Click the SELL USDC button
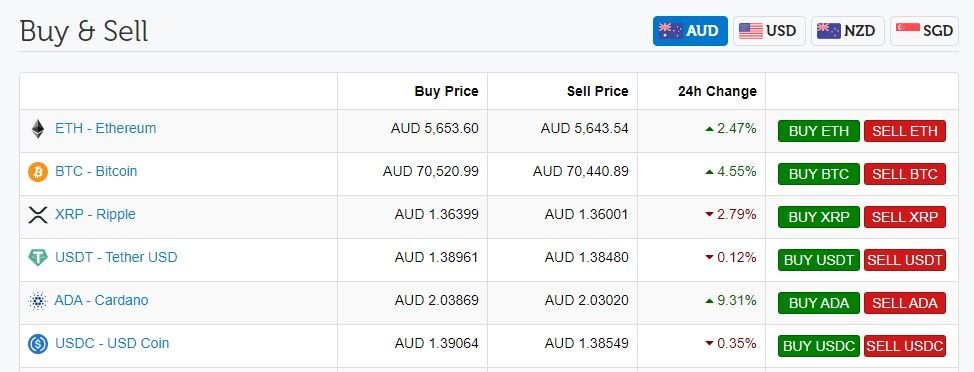The image size is (974, 372). pos(905,345)
